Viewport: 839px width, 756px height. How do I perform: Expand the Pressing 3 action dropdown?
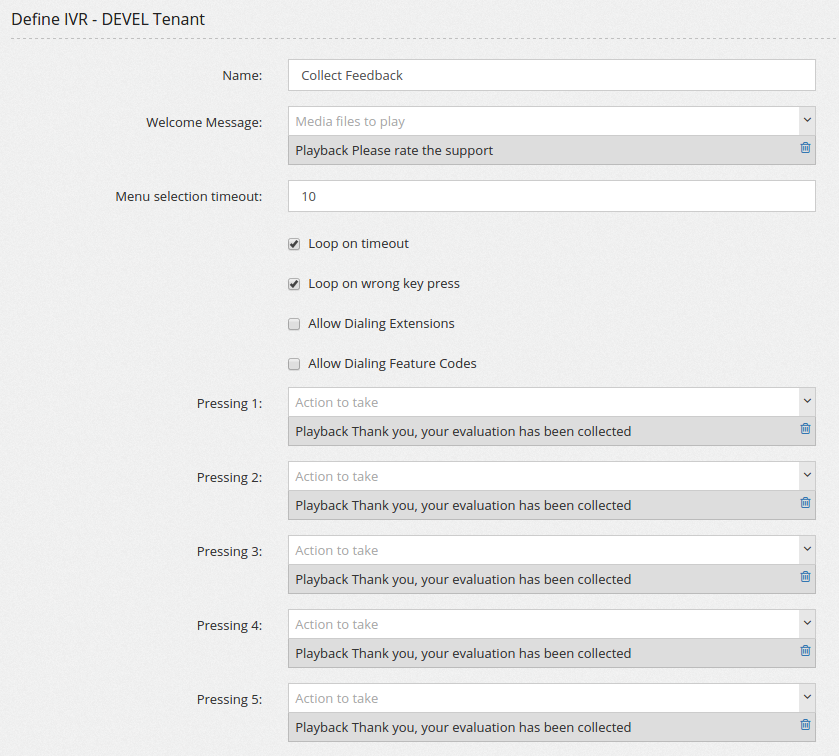click(806, 550)
